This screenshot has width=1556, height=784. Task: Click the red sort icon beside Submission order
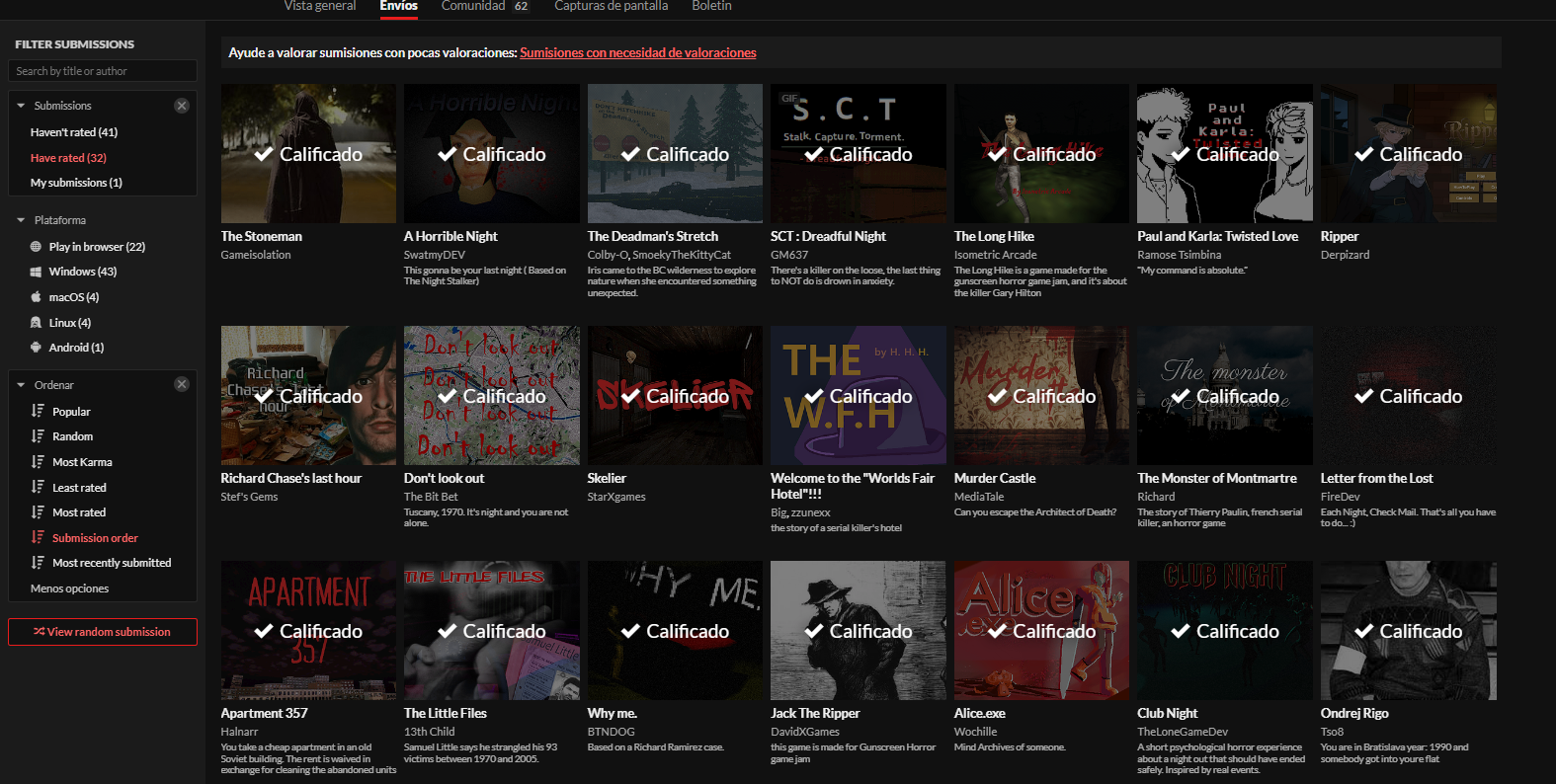[38, 537]
